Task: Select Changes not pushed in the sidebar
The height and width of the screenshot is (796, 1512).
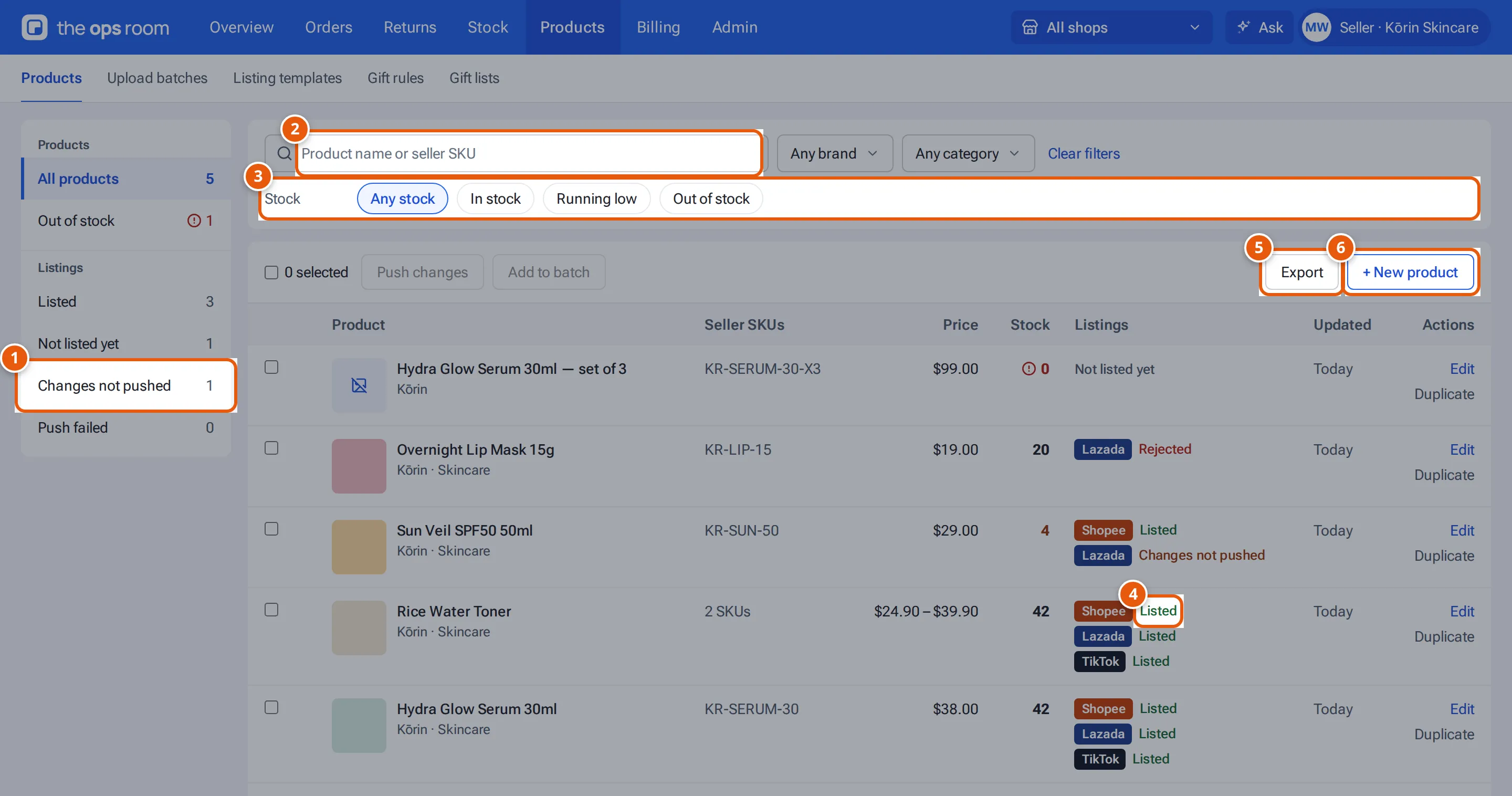Action: tap(125, 385)
